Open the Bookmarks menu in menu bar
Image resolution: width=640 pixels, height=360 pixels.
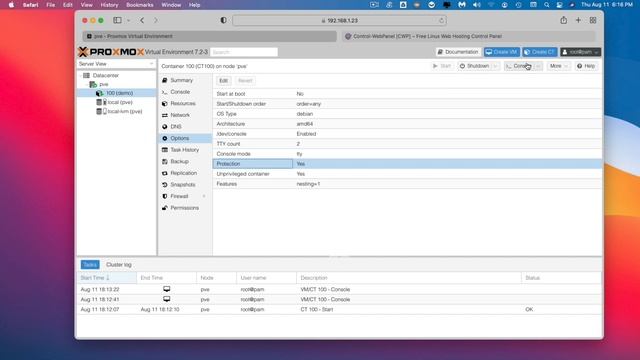(140, 5)
